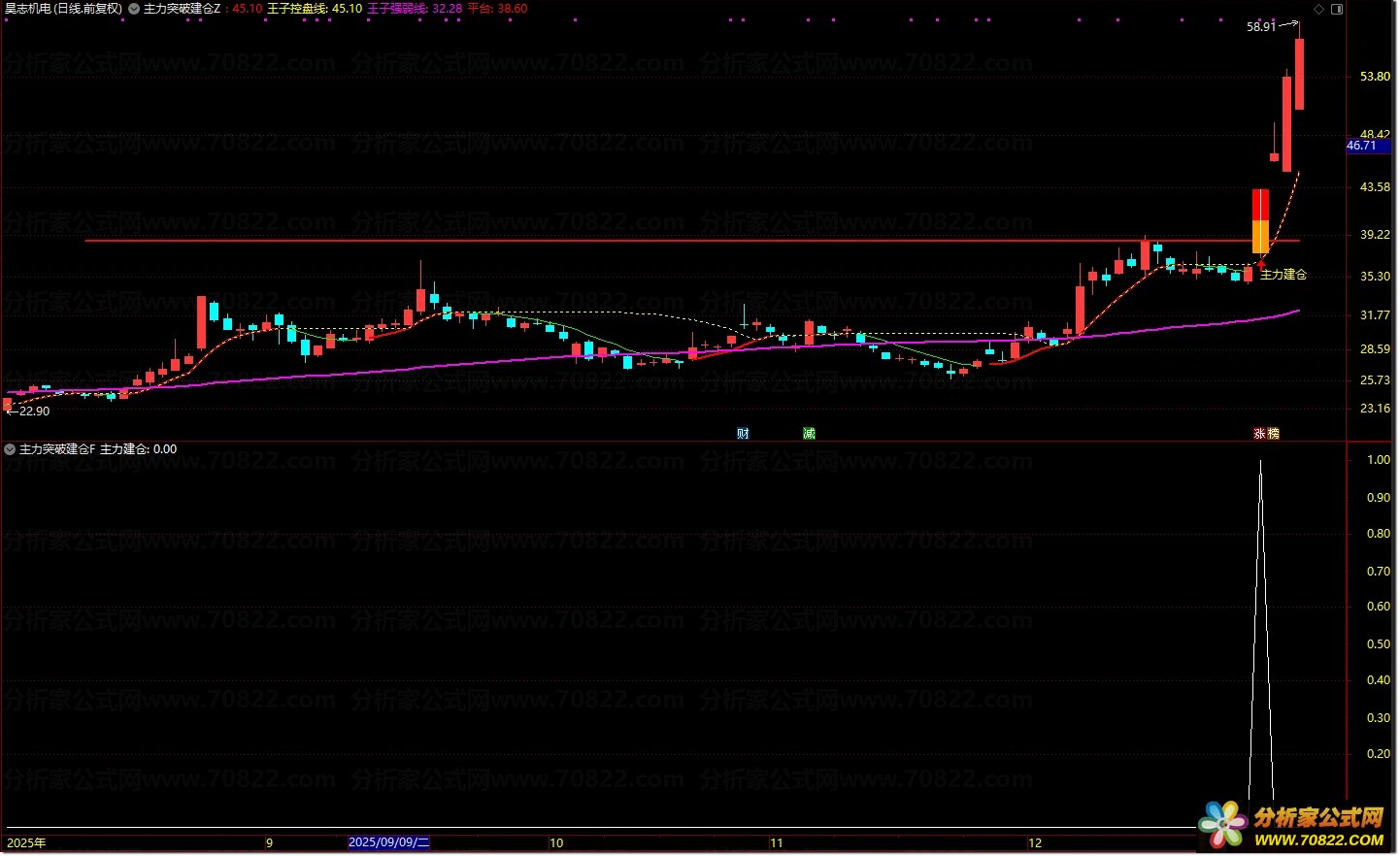
Task: Open the 昊志机电 period and adjustment title
Action: 64,9
